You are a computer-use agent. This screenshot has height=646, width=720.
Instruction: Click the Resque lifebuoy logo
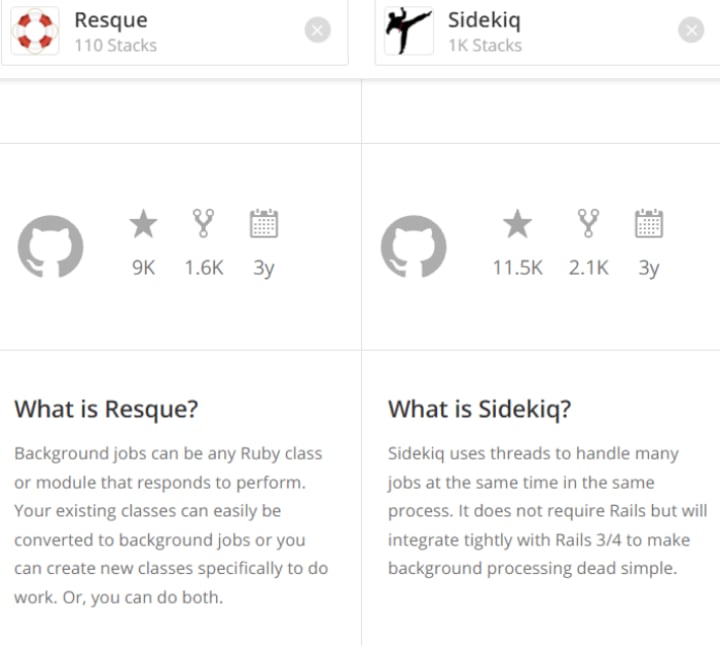click(x=35, y=31)
